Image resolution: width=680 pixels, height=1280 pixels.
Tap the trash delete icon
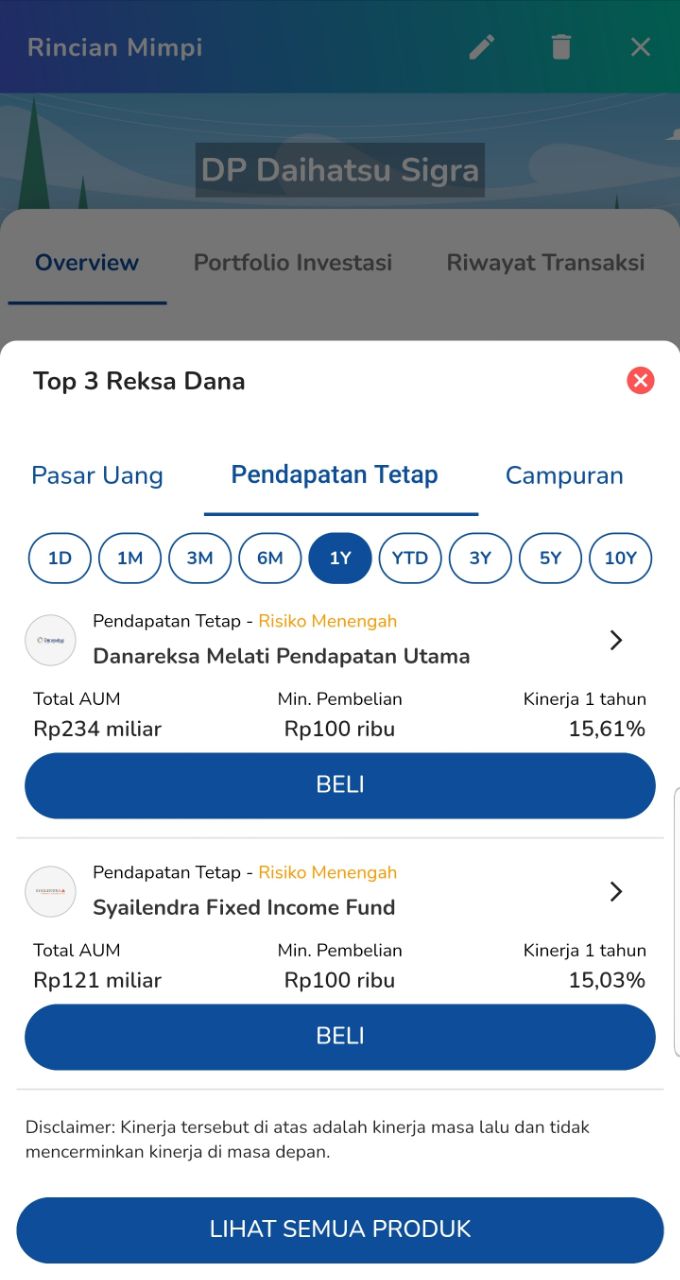point(561,47)
